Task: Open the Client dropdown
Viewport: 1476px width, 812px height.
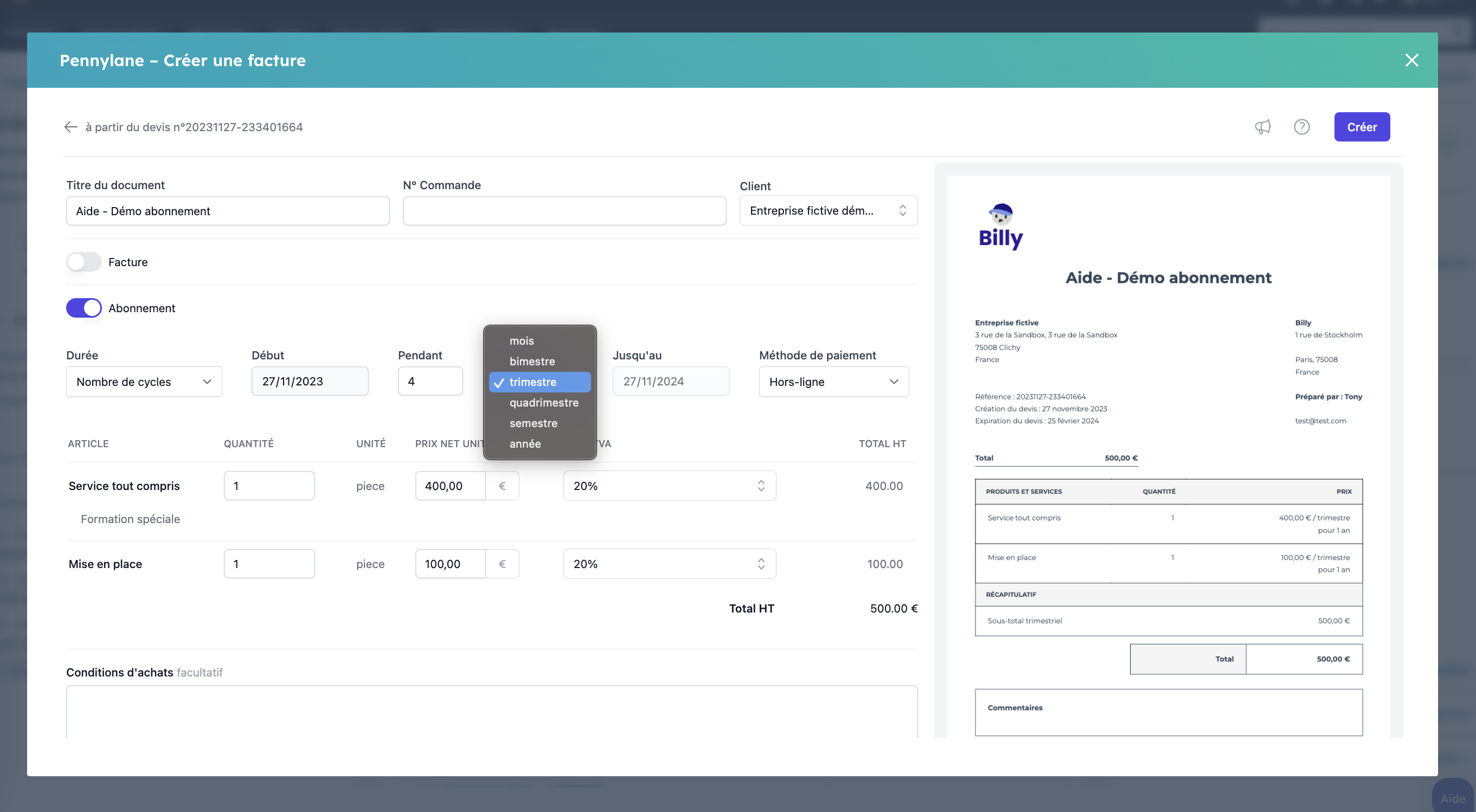Action: [829, 211]
